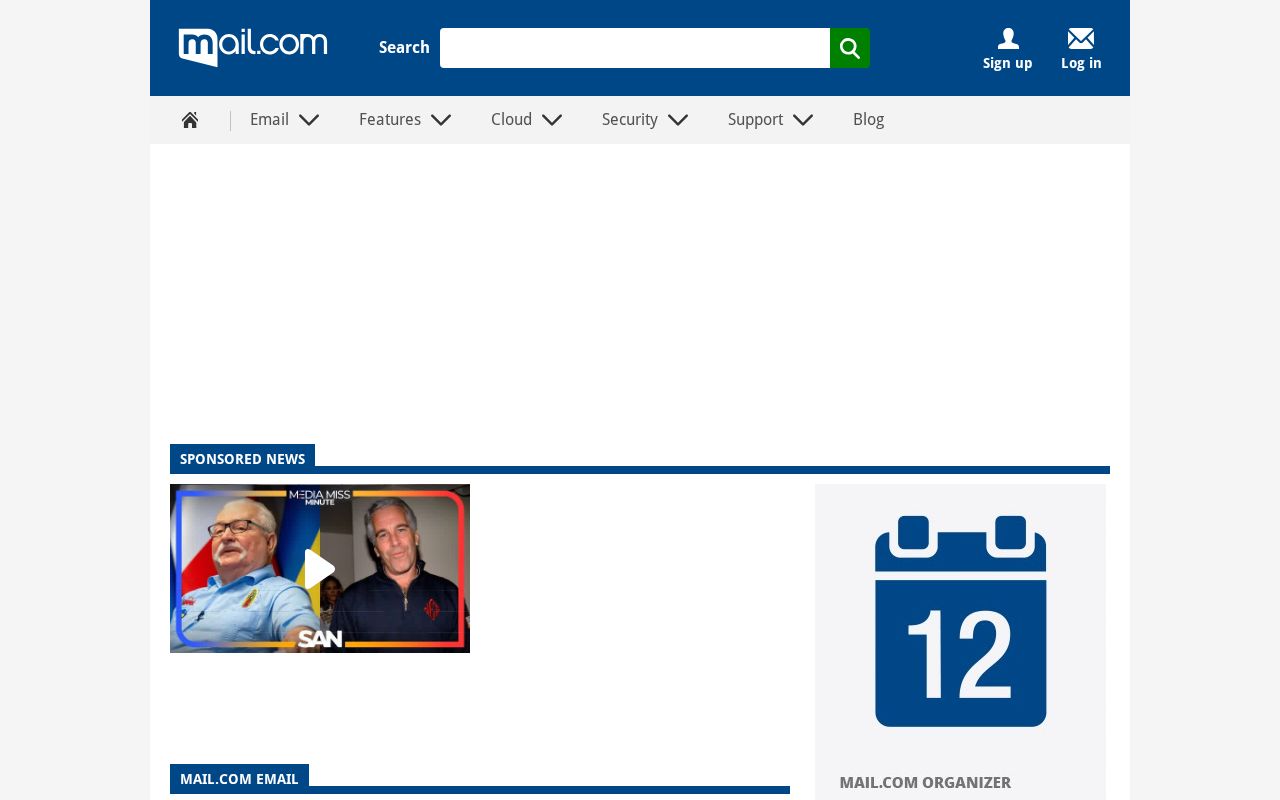Viewport: 1280px width, 800px height.
Task: Open the Cloud dropdown menu
Action: pyautogui.click(x=552, y=120)
